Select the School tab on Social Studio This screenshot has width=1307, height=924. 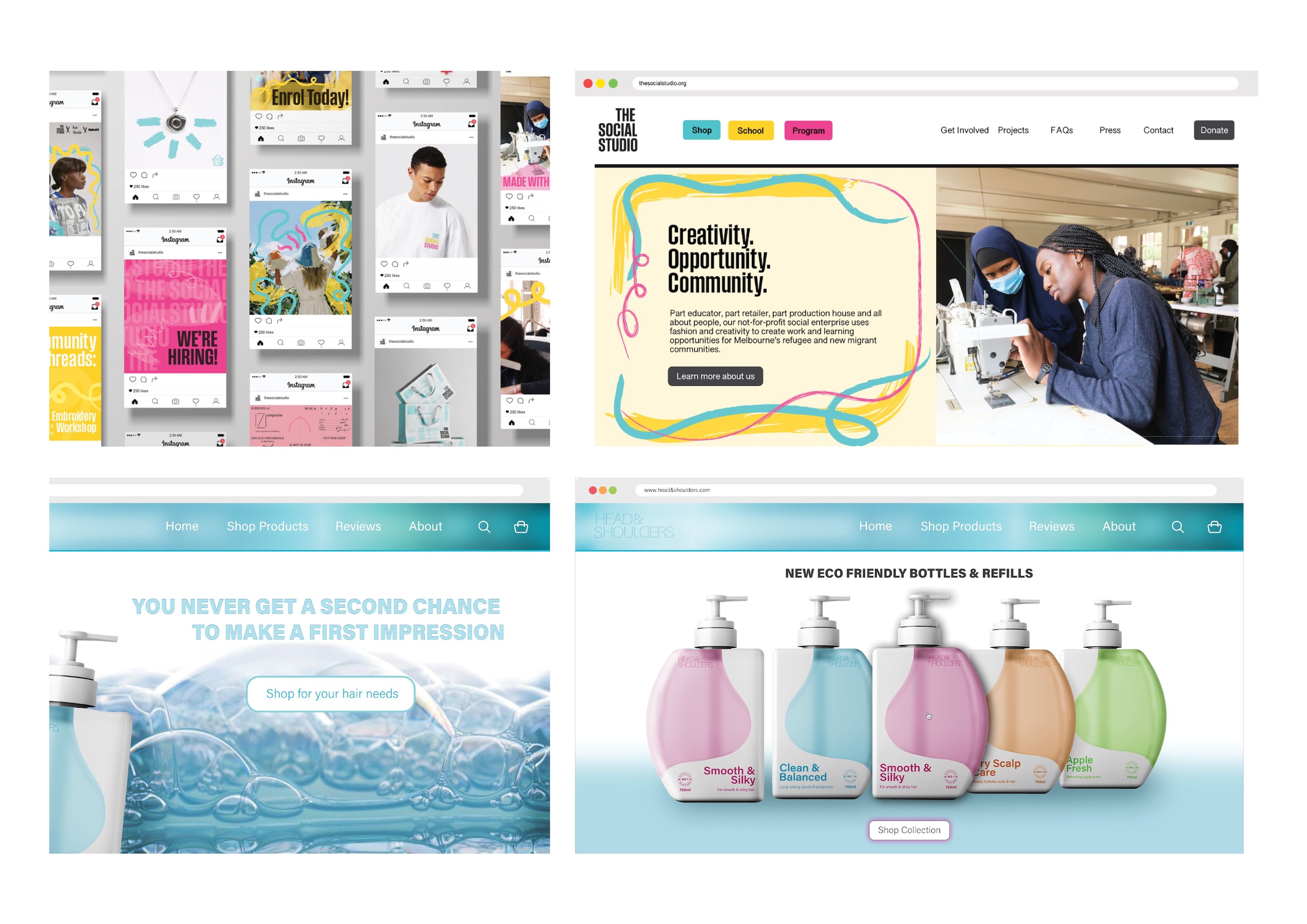[750, 130]
